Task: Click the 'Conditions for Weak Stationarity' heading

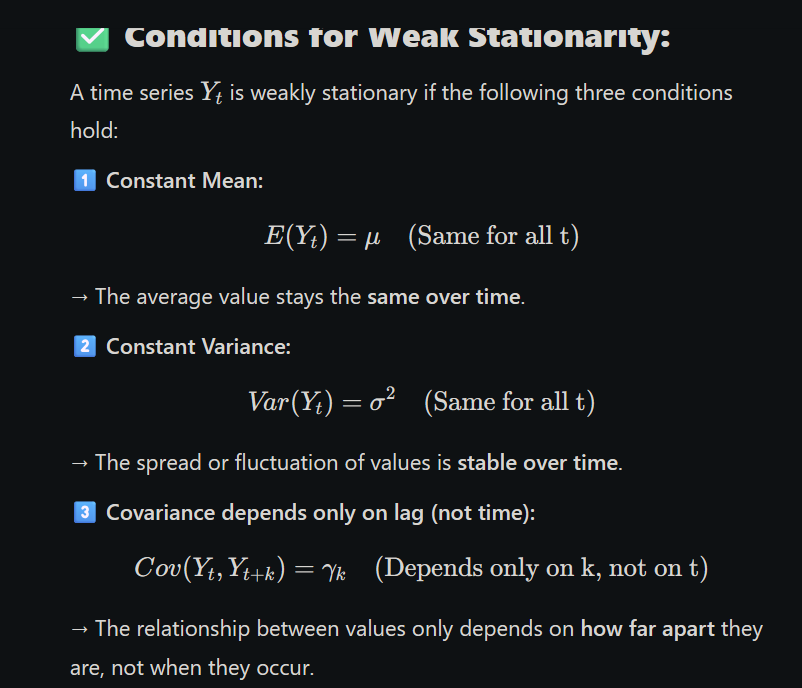Action: coord(397,37)
